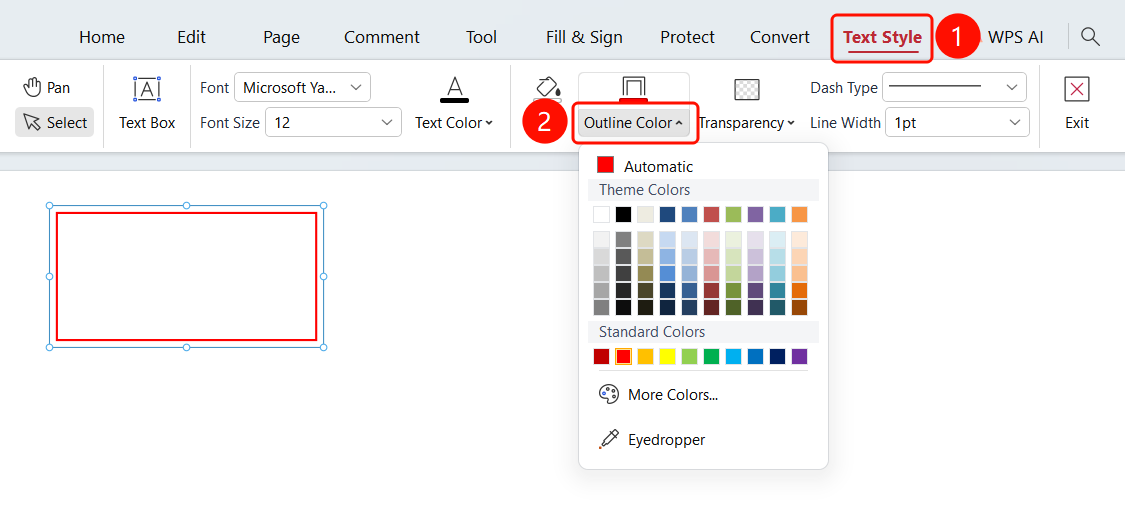Open the search magnifier icon
This screenshot has width=1125, height=510.
[x=1090, y=37]
